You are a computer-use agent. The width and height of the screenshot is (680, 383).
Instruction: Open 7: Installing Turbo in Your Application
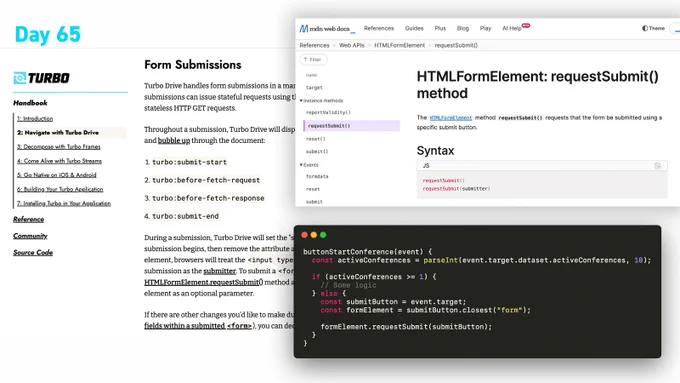(x=64, y=203)
